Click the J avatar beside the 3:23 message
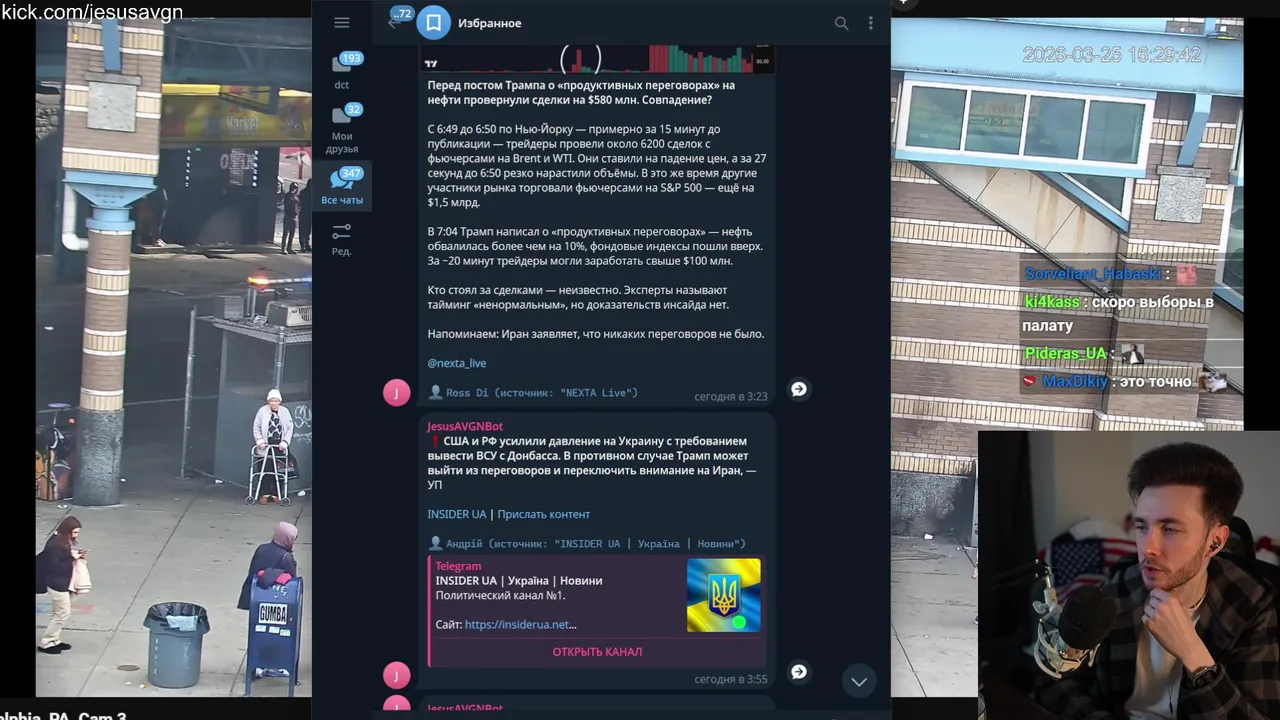1280x720 pixels. pyautogui.click(x=396, y=392)
